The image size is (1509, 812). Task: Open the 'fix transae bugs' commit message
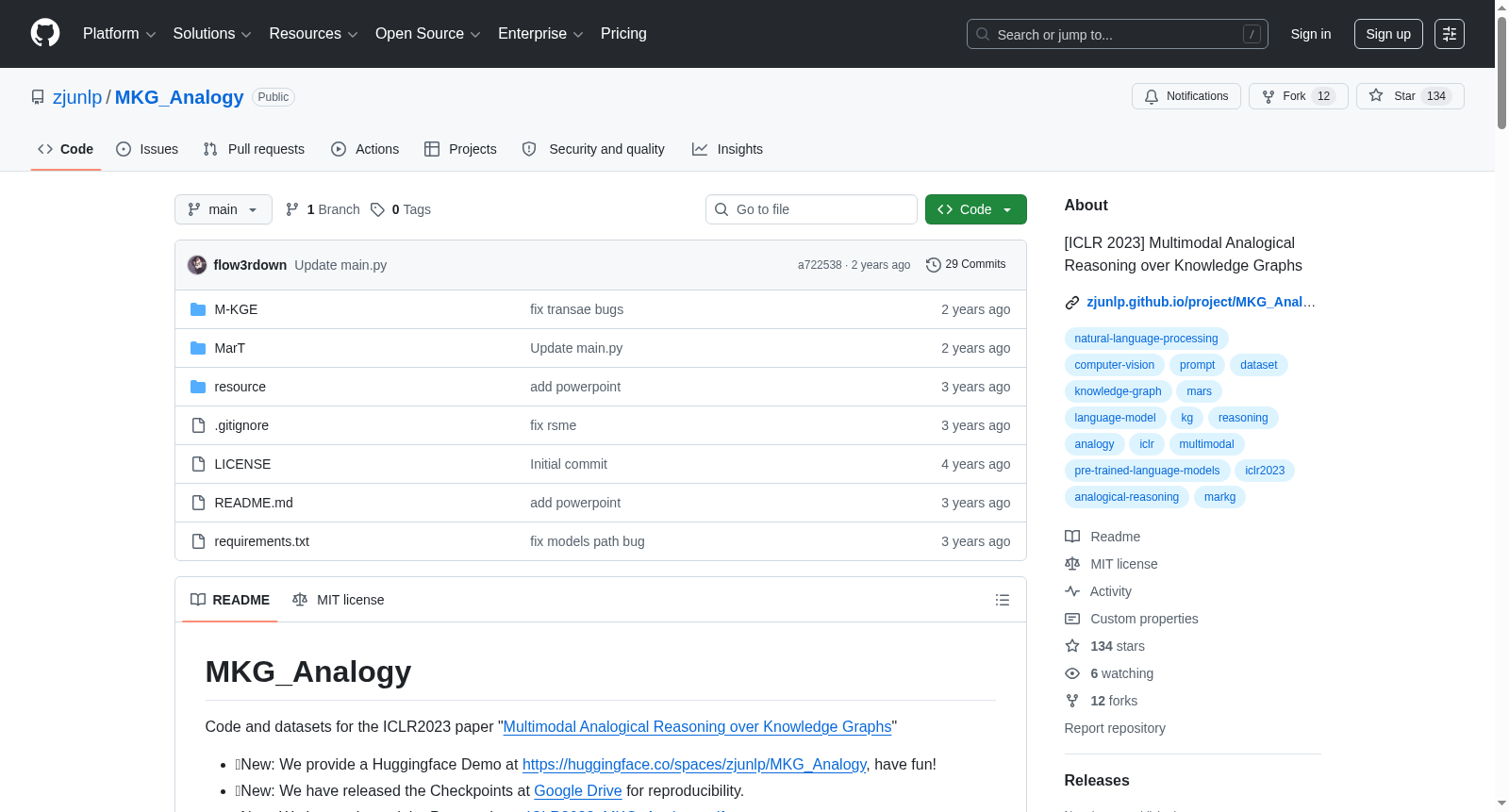coord(577,309)
